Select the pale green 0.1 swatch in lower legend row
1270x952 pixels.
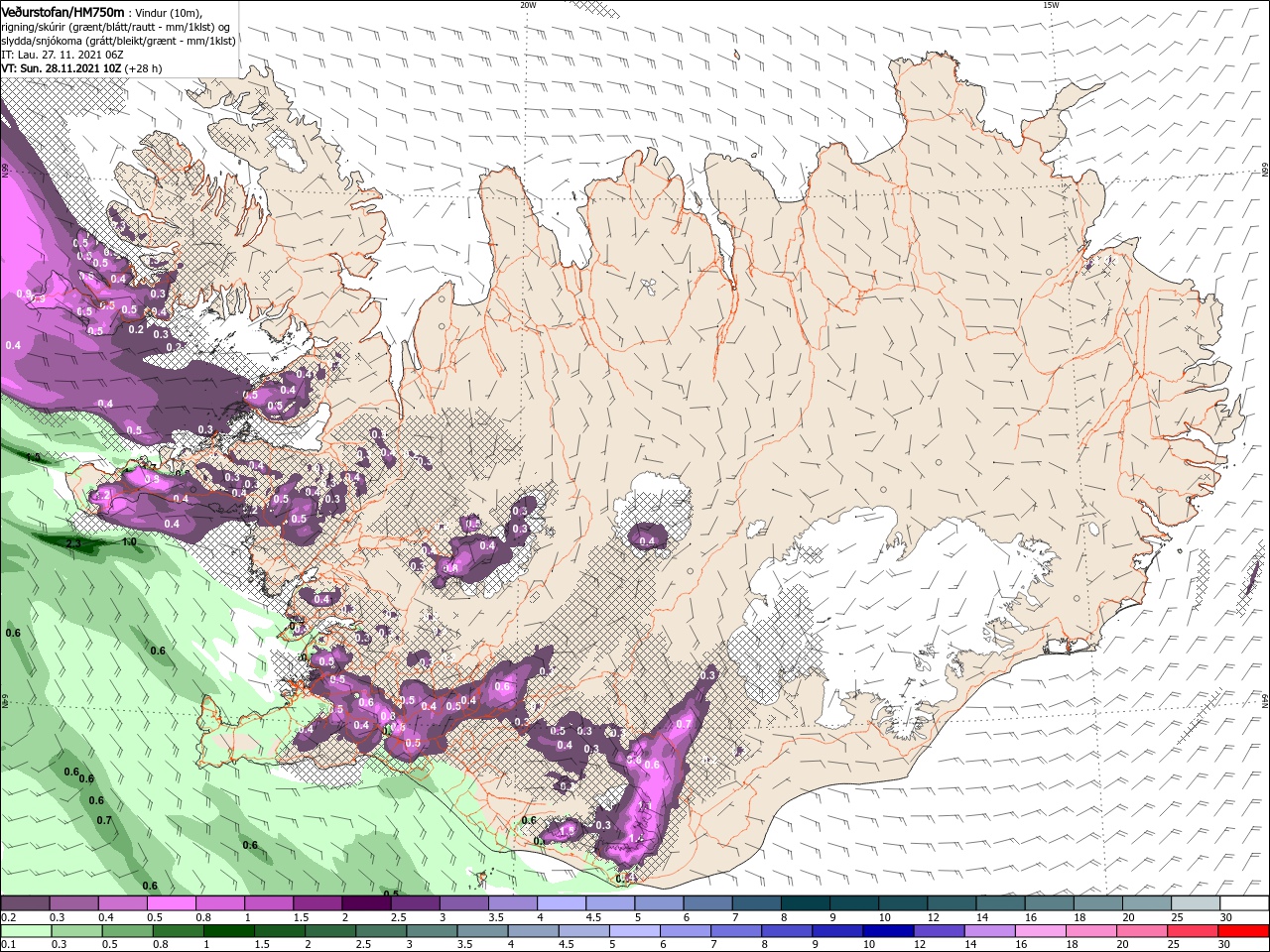(x=26, y=931)
